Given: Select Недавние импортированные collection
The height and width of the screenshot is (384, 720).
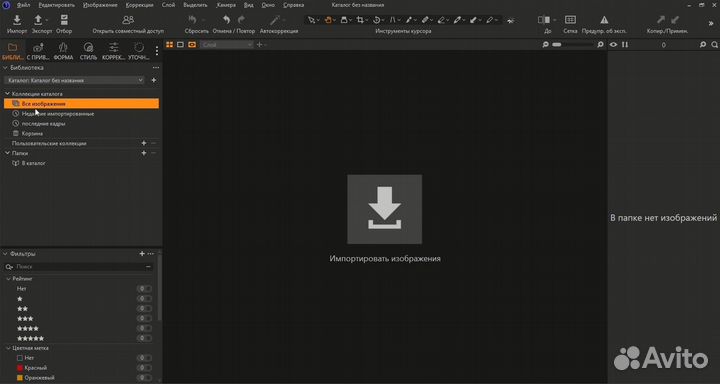Looking at the screenshot, I should point(58,113).
